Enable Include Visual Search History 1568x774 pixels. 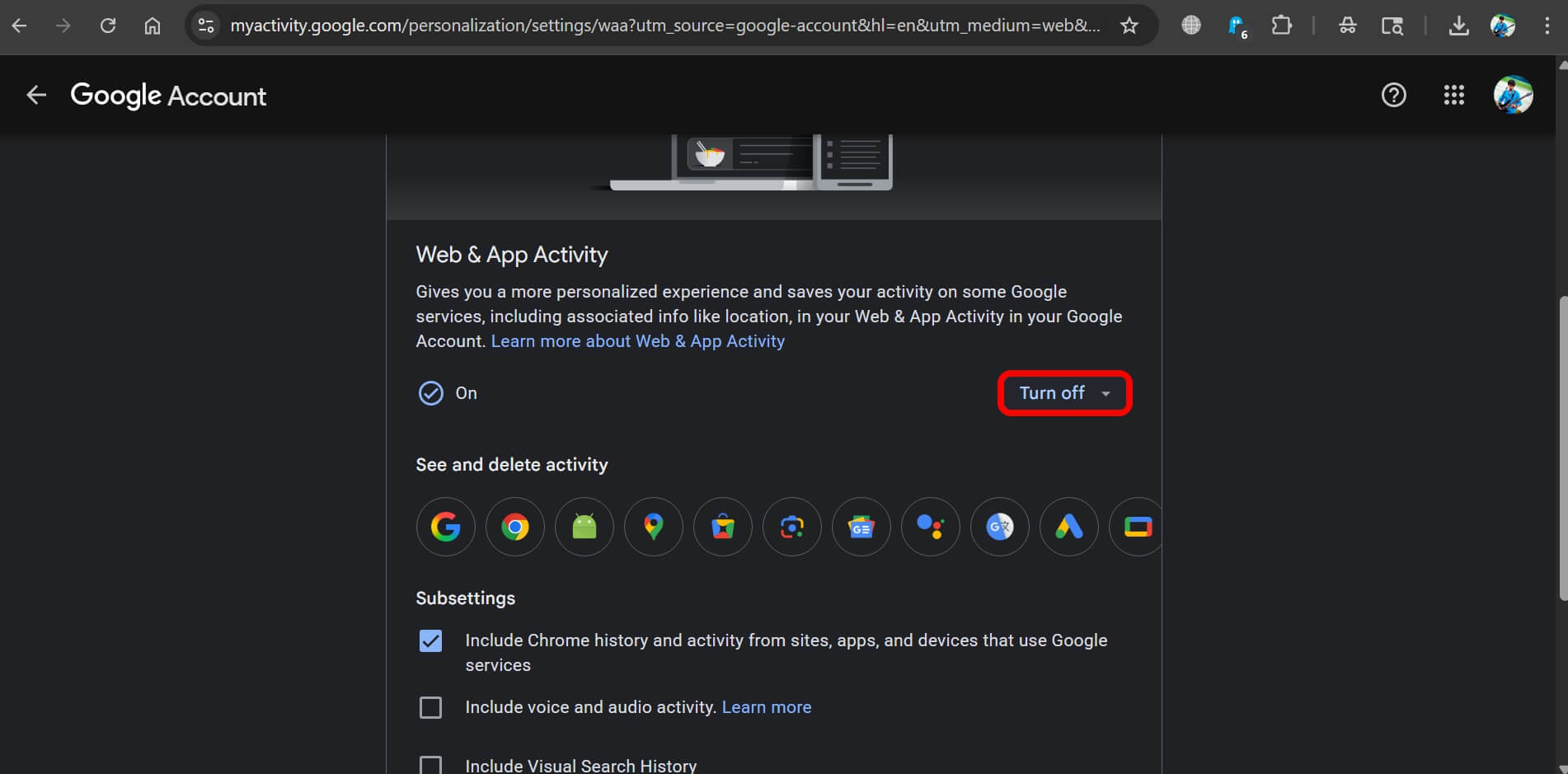[x=430, y=766]
